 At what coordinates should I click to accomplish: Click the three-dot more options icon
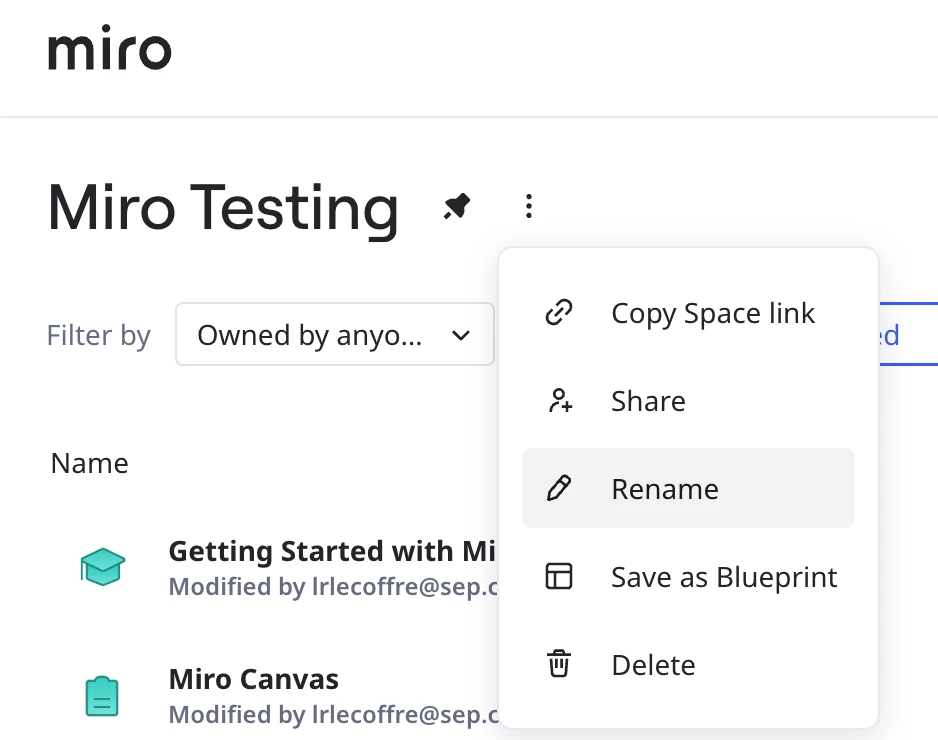pyautogui.click(x=529, y=207)
